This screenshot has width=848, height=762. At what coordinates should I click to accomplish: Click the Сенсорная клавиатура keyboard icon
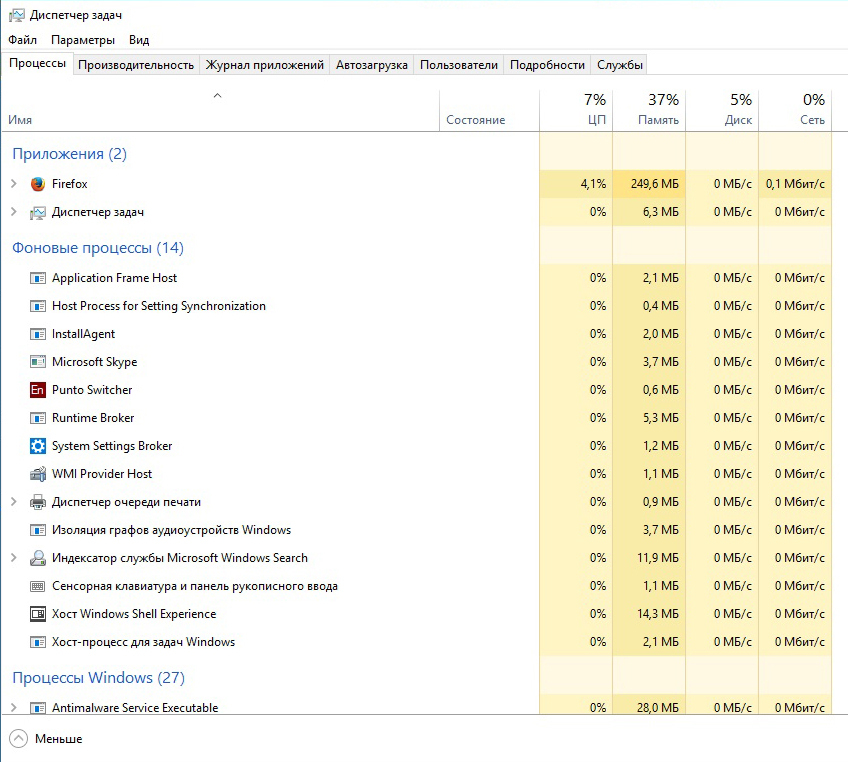(38, 586)
